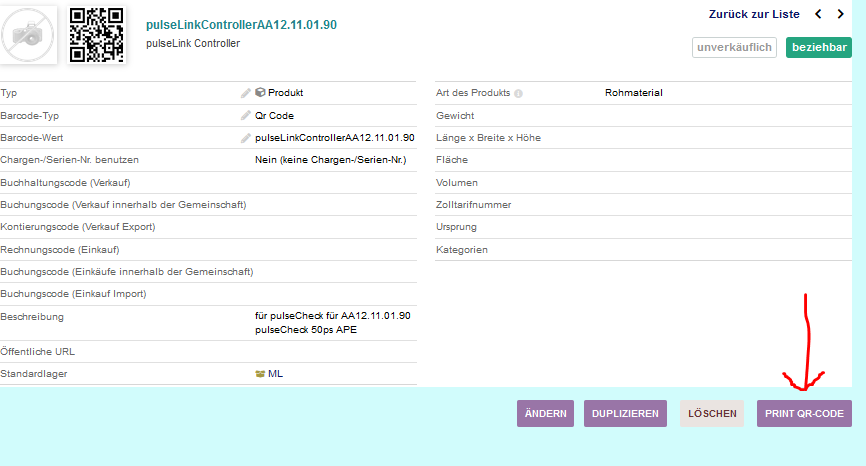This screenshot has height=466, width=866.
Task: Click the Beschreibung label
Action: (x=32, y=317)
